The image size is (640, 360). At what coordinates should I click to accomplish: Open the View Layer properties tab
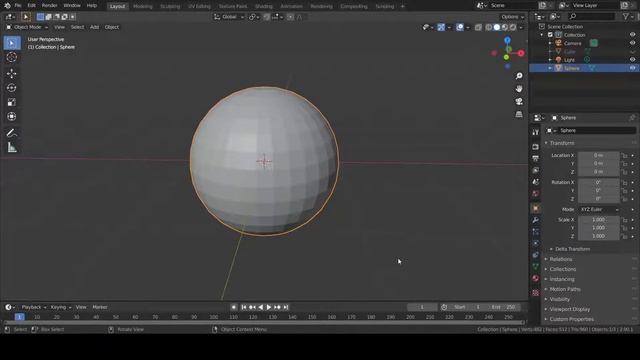(536, 170)
